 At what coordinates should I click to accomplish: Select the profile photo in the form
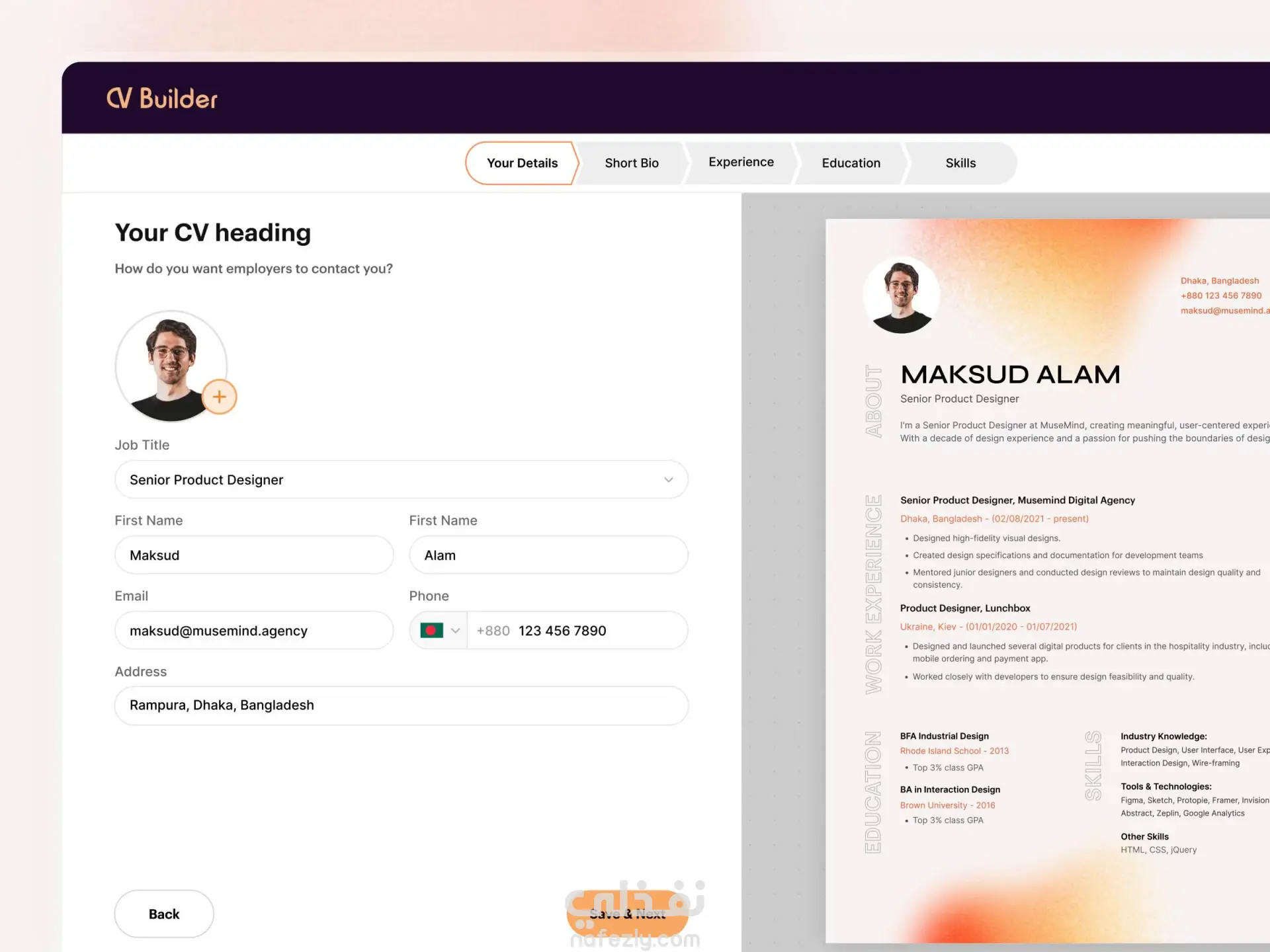pos(171,366)
